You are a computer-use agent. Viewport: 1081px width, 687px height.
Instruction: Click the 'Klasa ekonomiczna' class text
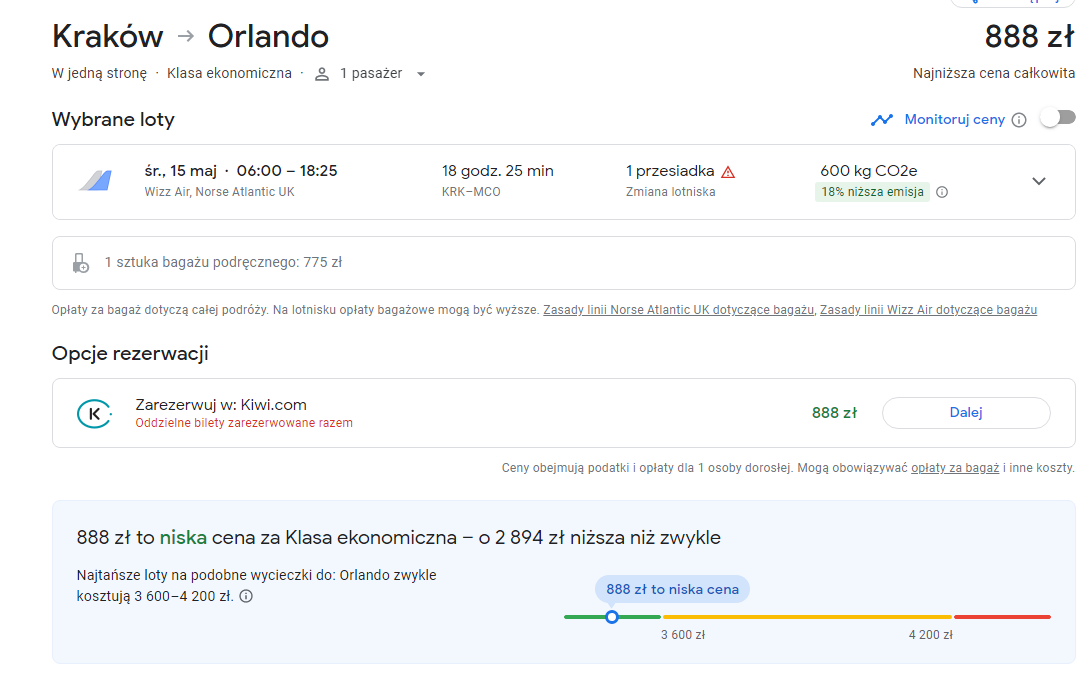(x=229, y=73)
